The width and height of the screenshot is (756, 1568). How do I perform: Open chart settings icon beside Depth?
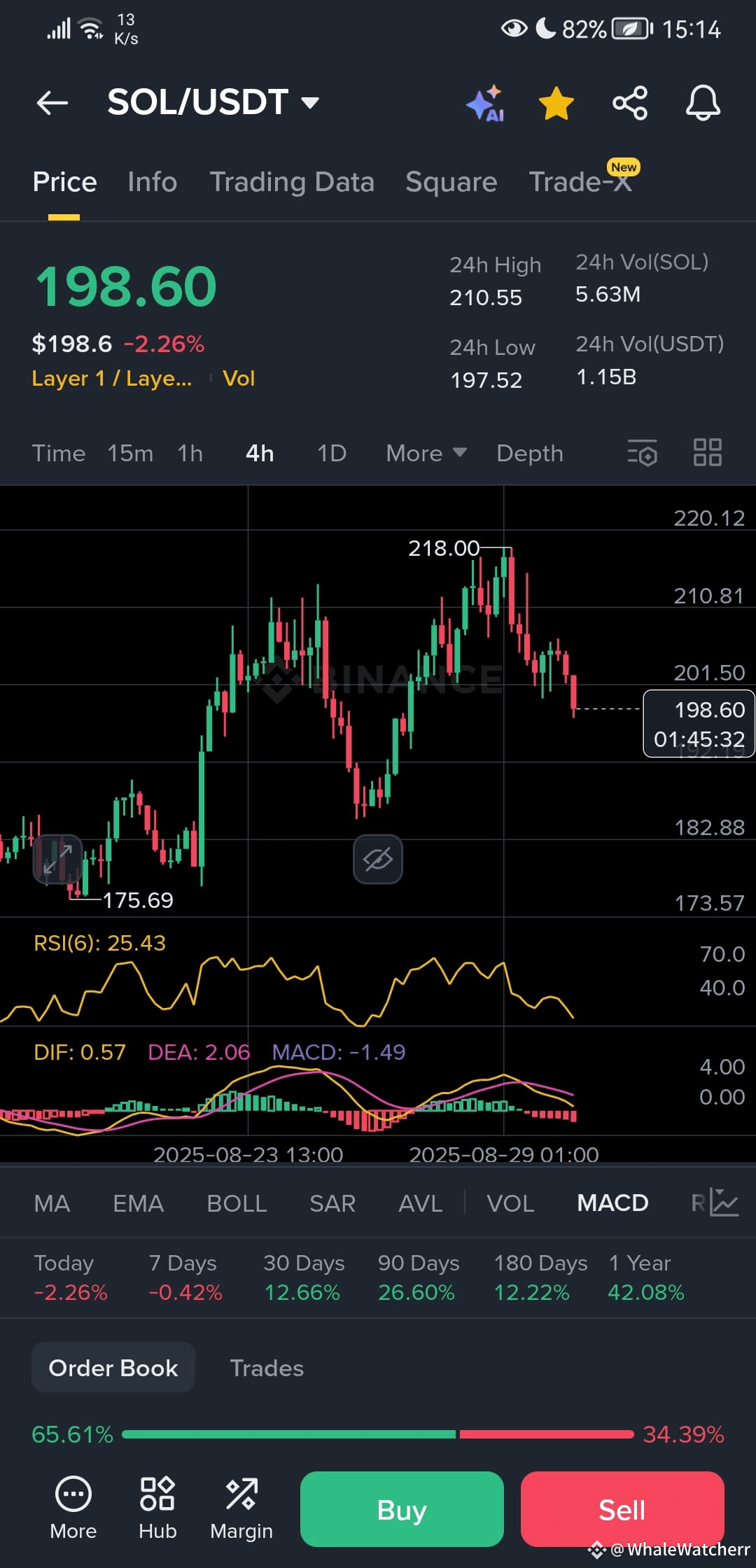click(642, 452)
